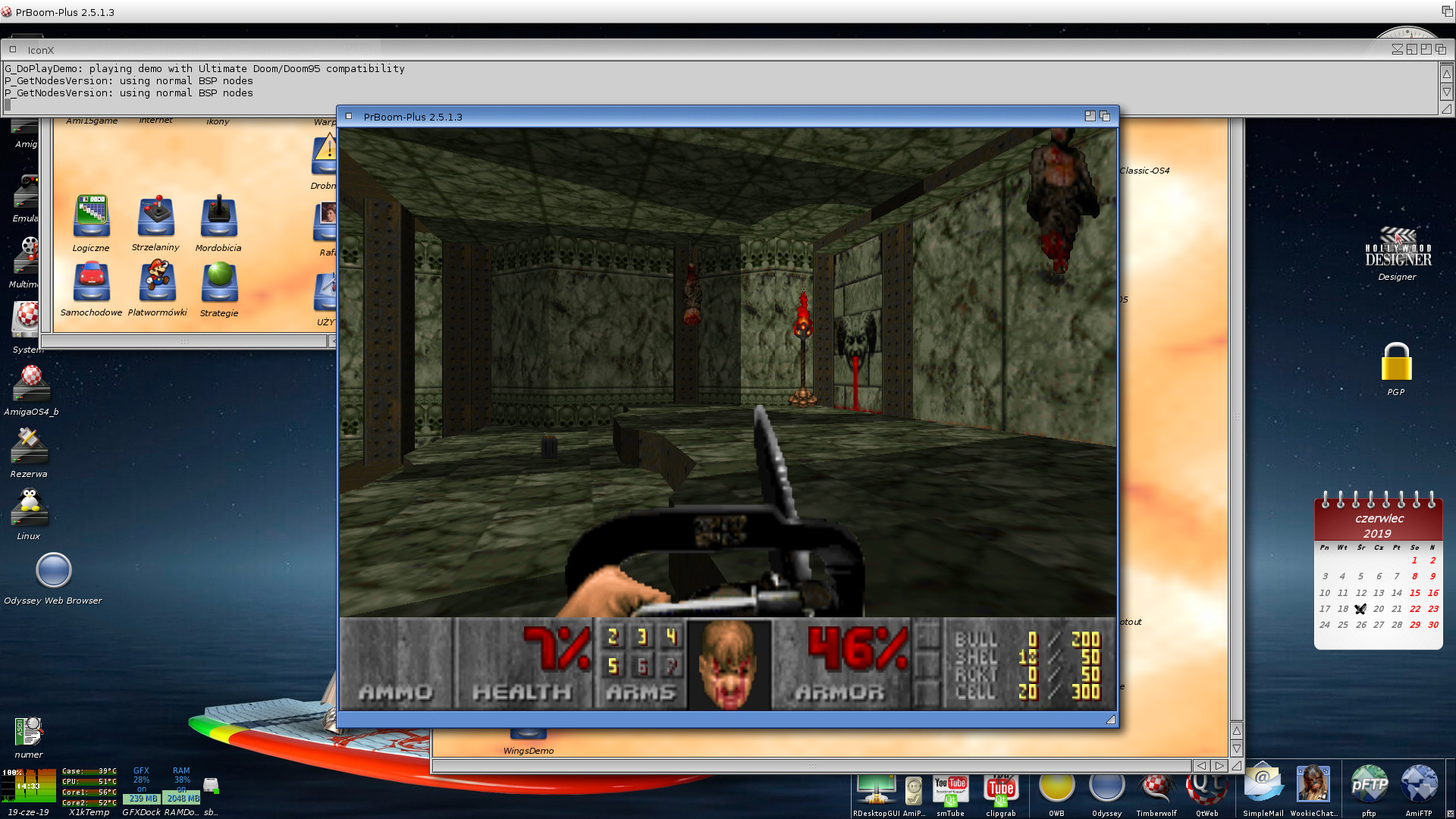Screen dimensions: 1456x819
Task: Open the numer ASCII document icon
Action: [x=29, y=732]
